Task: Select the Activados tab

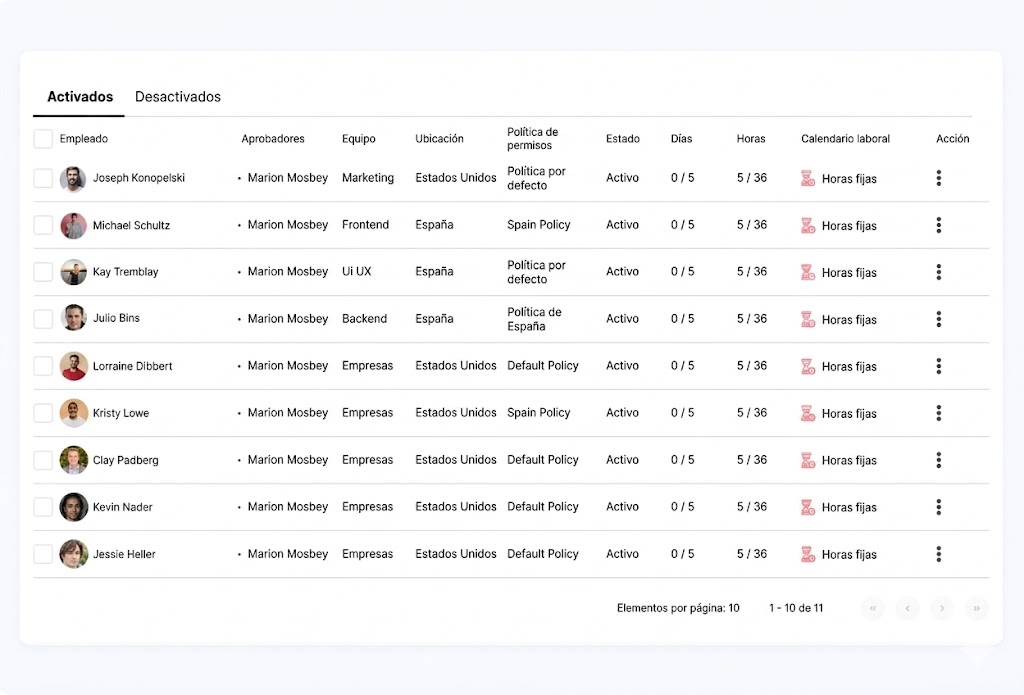Action: [80, 97]
